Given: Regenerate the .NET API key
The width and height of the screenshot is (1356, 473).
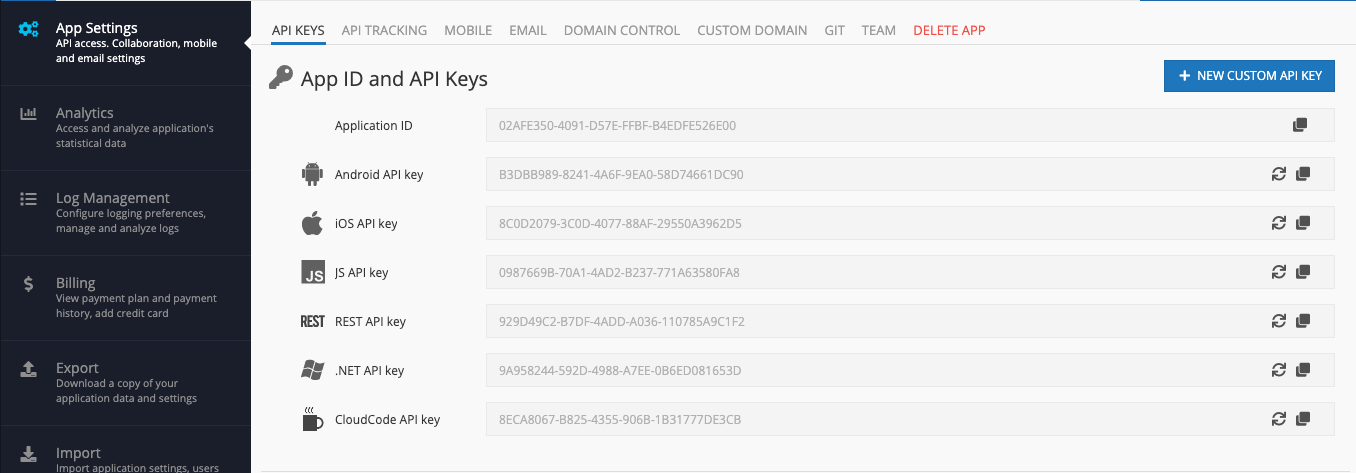Looking at the screenshot, I should [x=1278, y=370].
